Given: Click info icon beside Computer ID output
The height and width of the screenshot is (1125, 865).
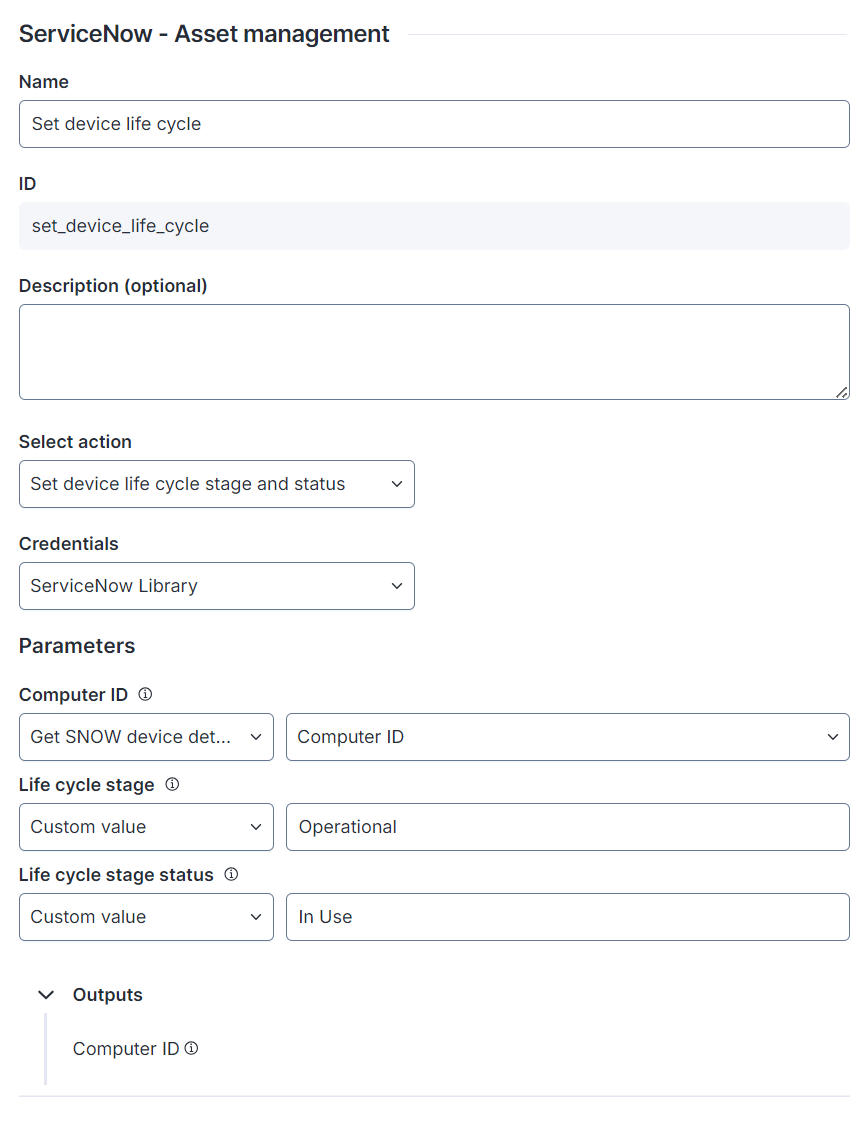Looking at the screenshot, I should 192,1049.
